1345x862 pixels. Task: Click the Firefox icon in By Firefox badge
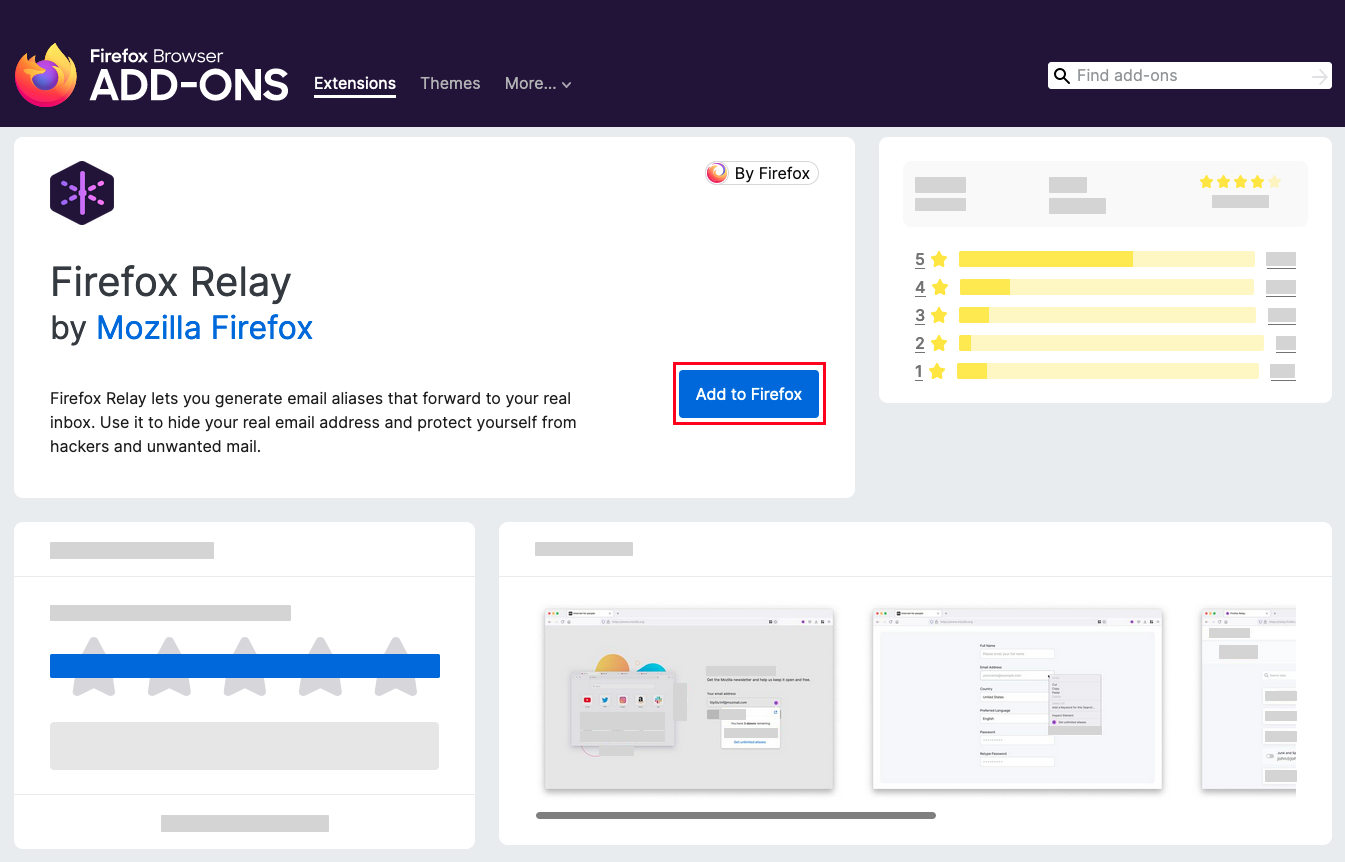717,173
